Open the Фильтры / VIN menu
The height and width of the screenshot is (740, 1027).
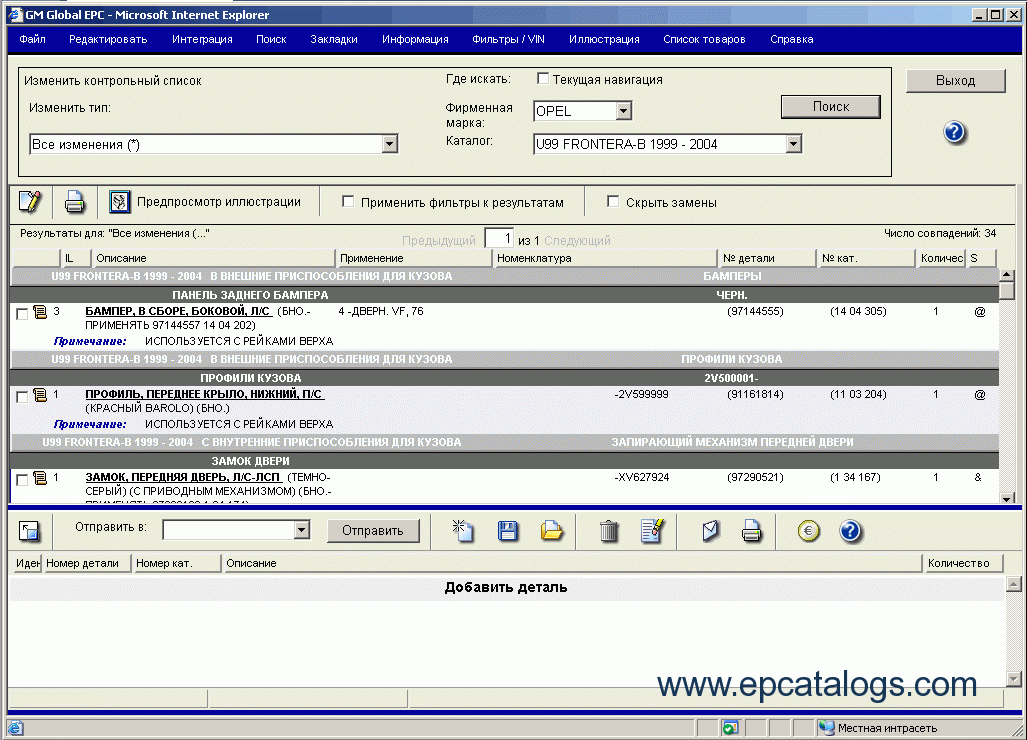tap(508, 39)
